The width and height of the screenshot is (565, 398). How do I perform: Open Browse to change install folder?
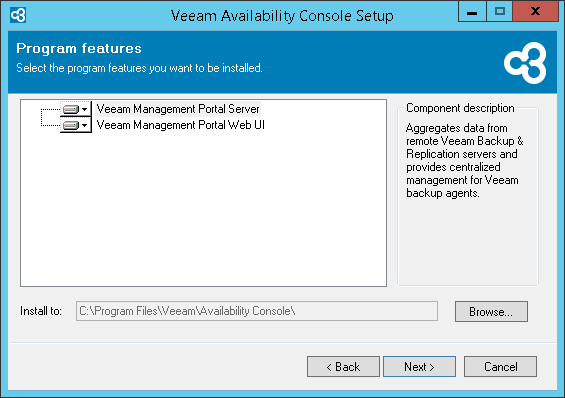coord(491,312)
